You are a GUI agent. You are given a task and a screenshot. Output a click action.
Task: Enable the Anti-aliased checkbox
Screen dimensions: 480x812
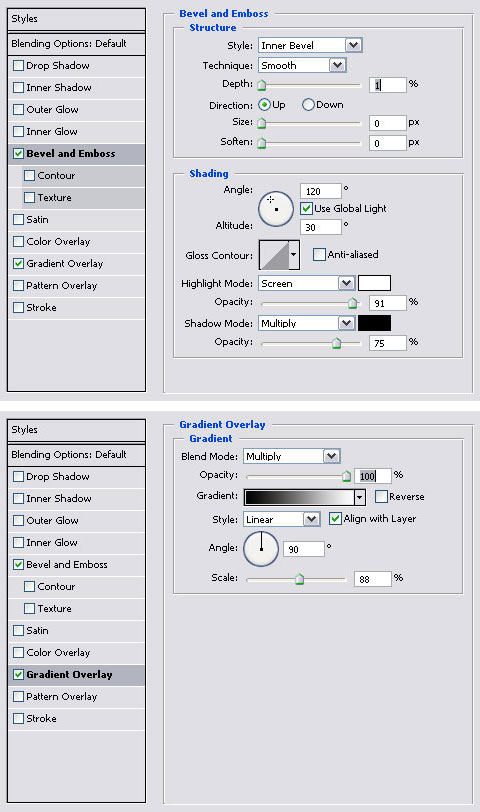click(319, 254)
